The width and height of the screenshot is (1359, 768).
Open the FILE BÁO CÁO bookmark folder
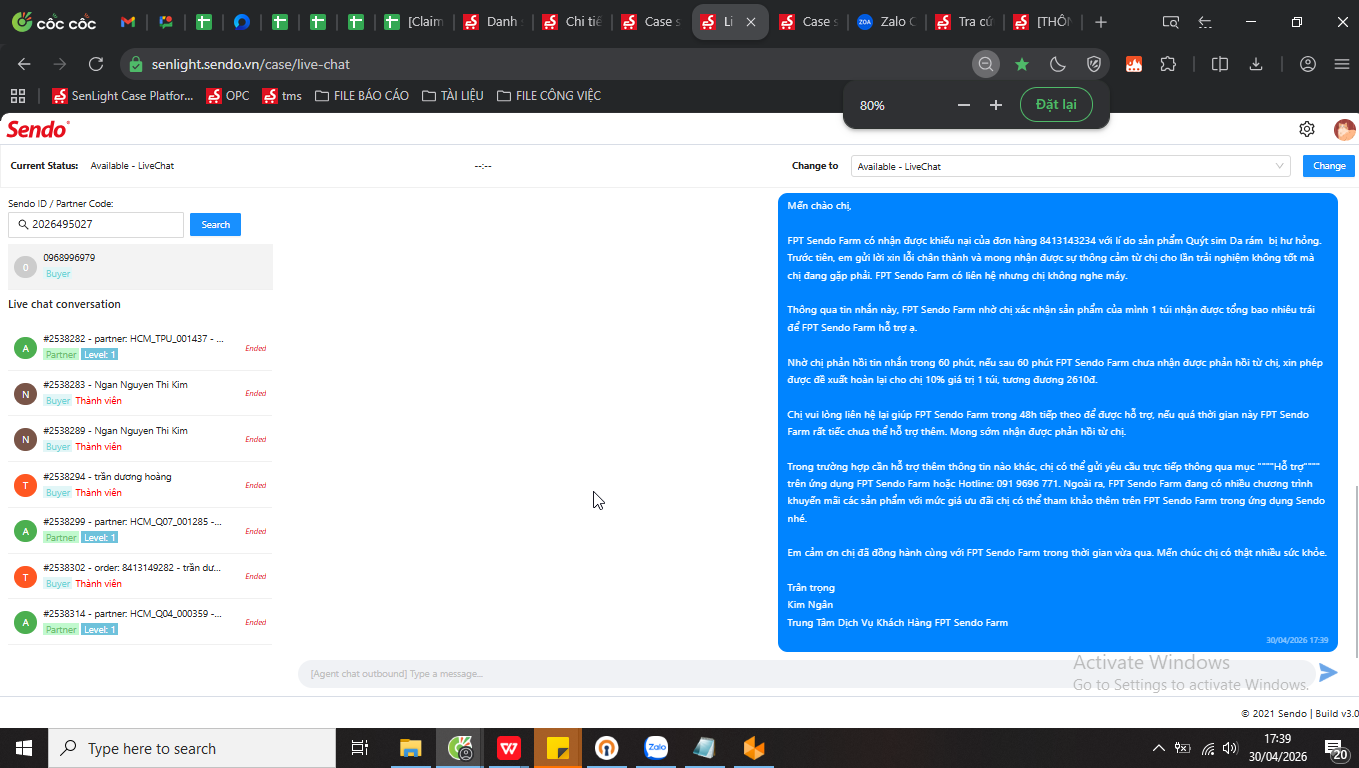pyautogui.click(x=362, y=96)
